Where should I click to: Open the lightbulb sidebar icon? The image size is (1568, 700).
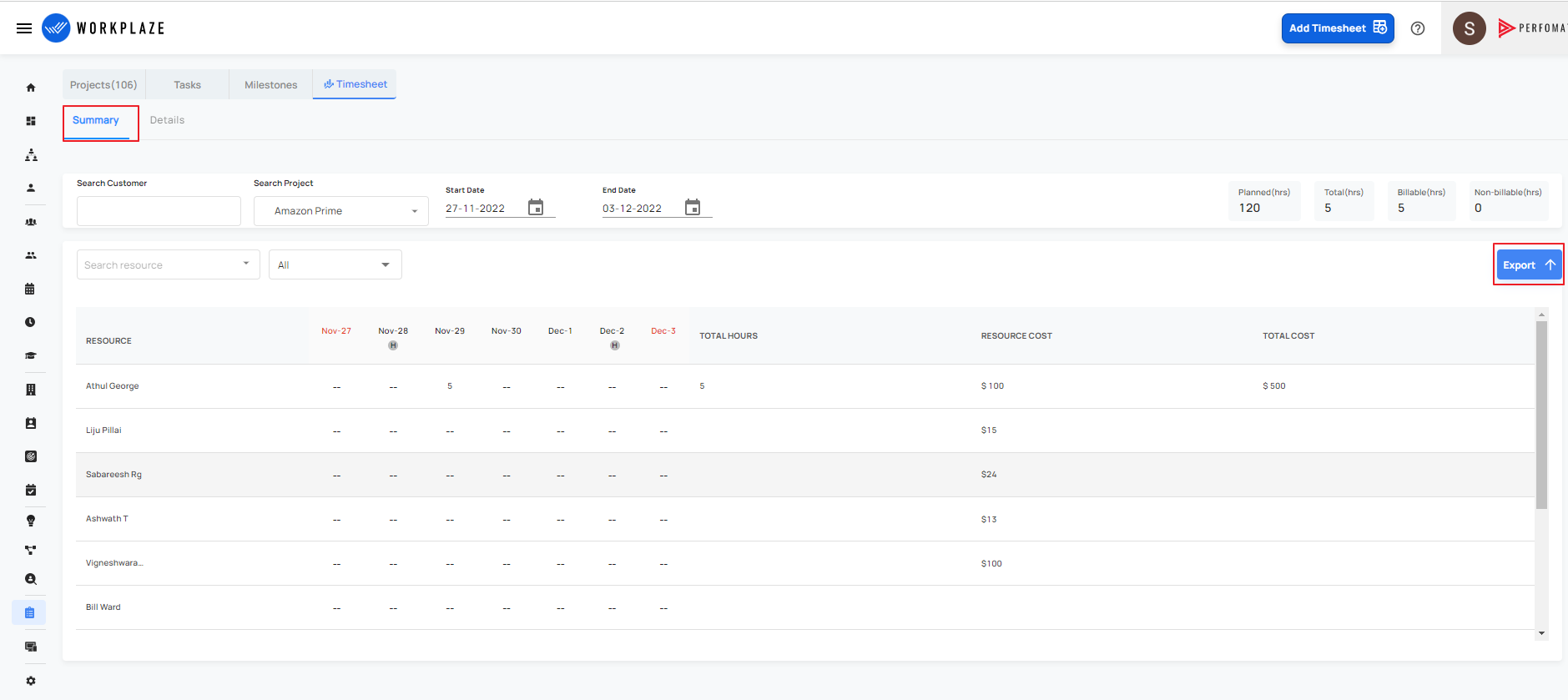point(31,521)
